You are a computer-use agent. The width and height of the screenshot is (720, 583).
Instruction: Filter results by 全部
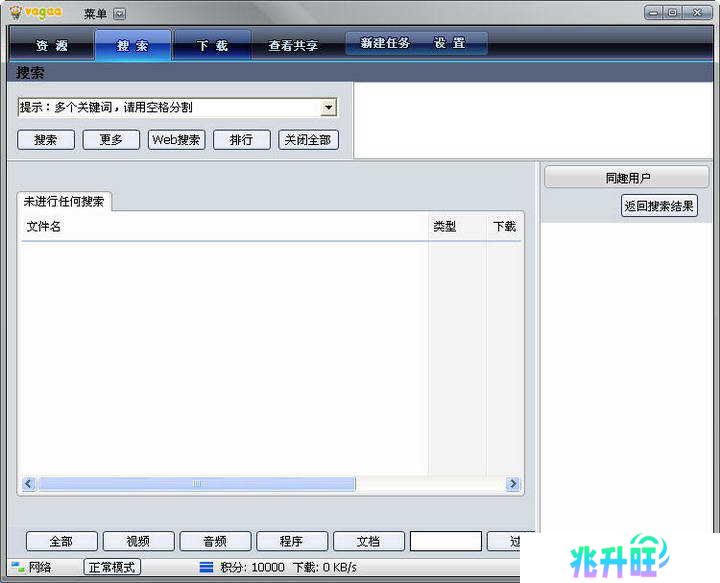tap(62, 541)
